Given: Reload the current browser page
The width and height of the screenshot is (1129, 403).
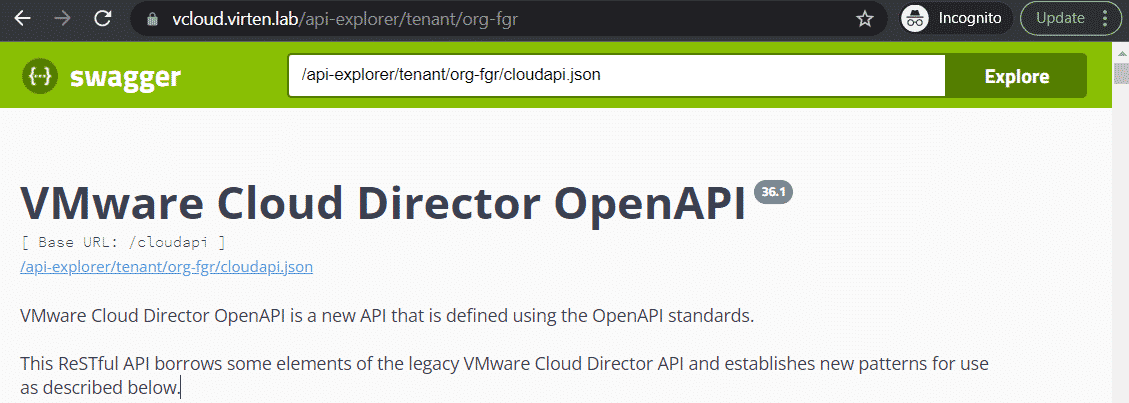Looking at the screenshot, I should (x=103, y=19).
